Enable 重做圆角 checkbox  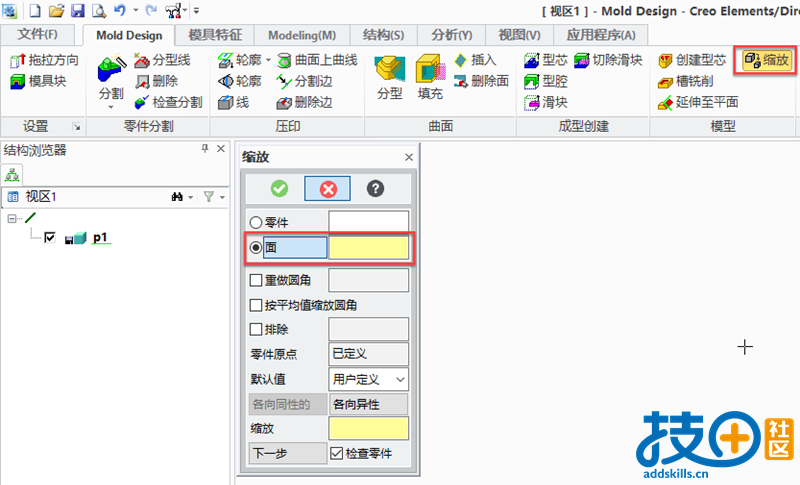click(256, 280)
